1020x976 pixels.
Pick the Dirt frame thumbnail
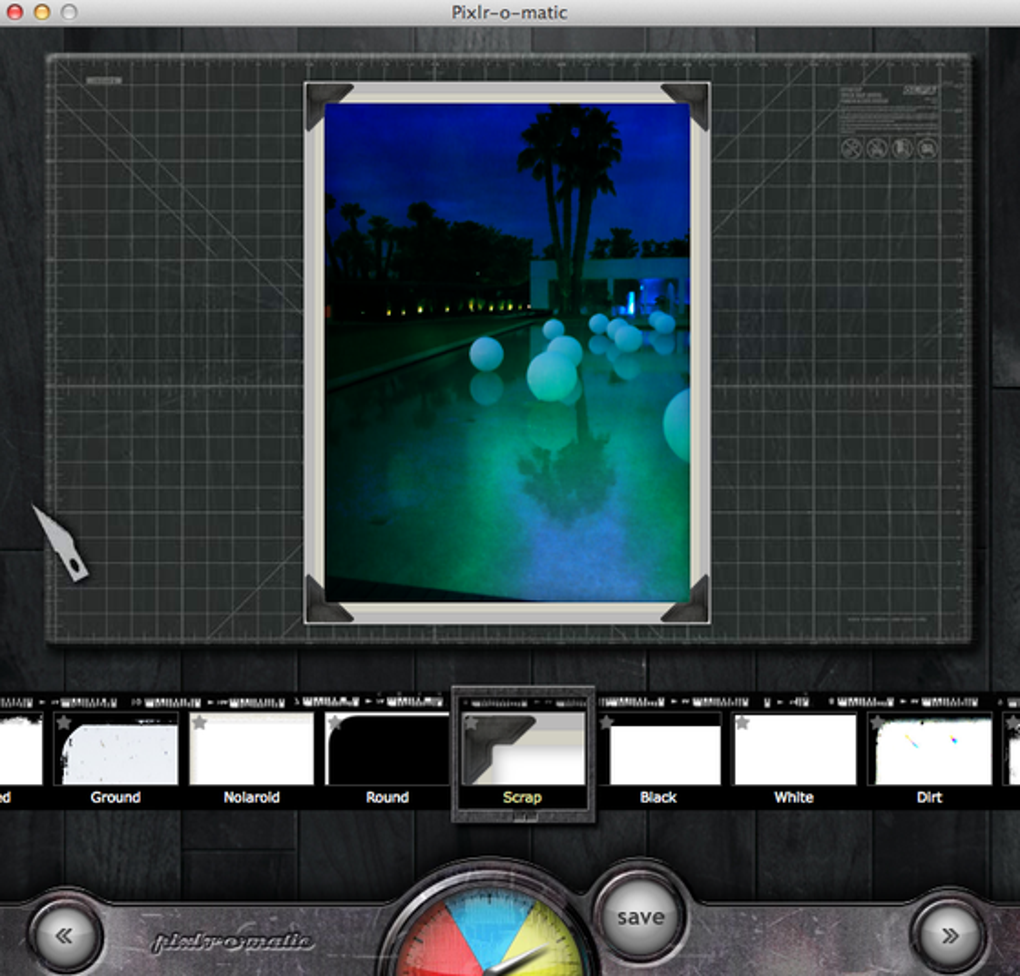point(930,749)
